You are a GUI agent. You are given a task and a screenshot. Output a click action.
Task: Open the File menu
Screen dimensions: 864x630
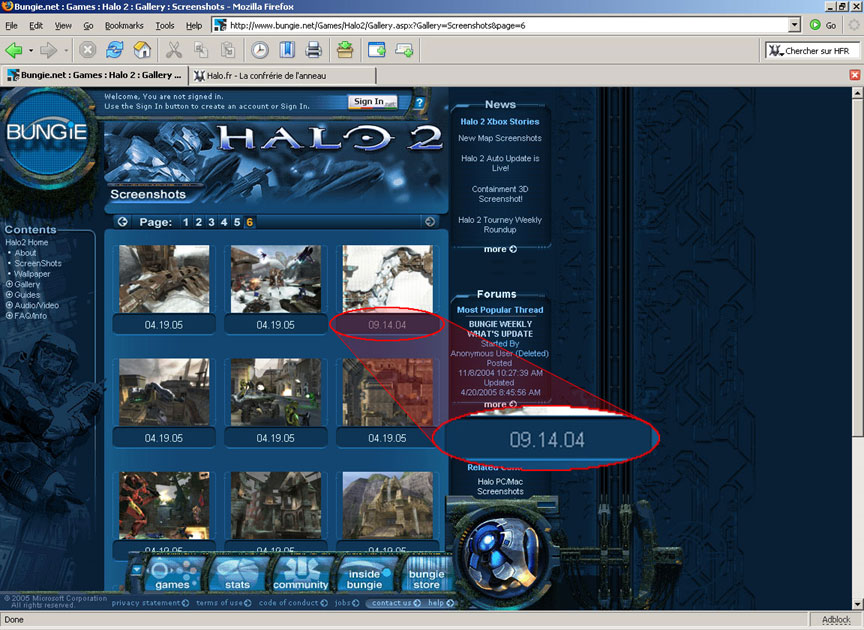click(x=11, y=25)
